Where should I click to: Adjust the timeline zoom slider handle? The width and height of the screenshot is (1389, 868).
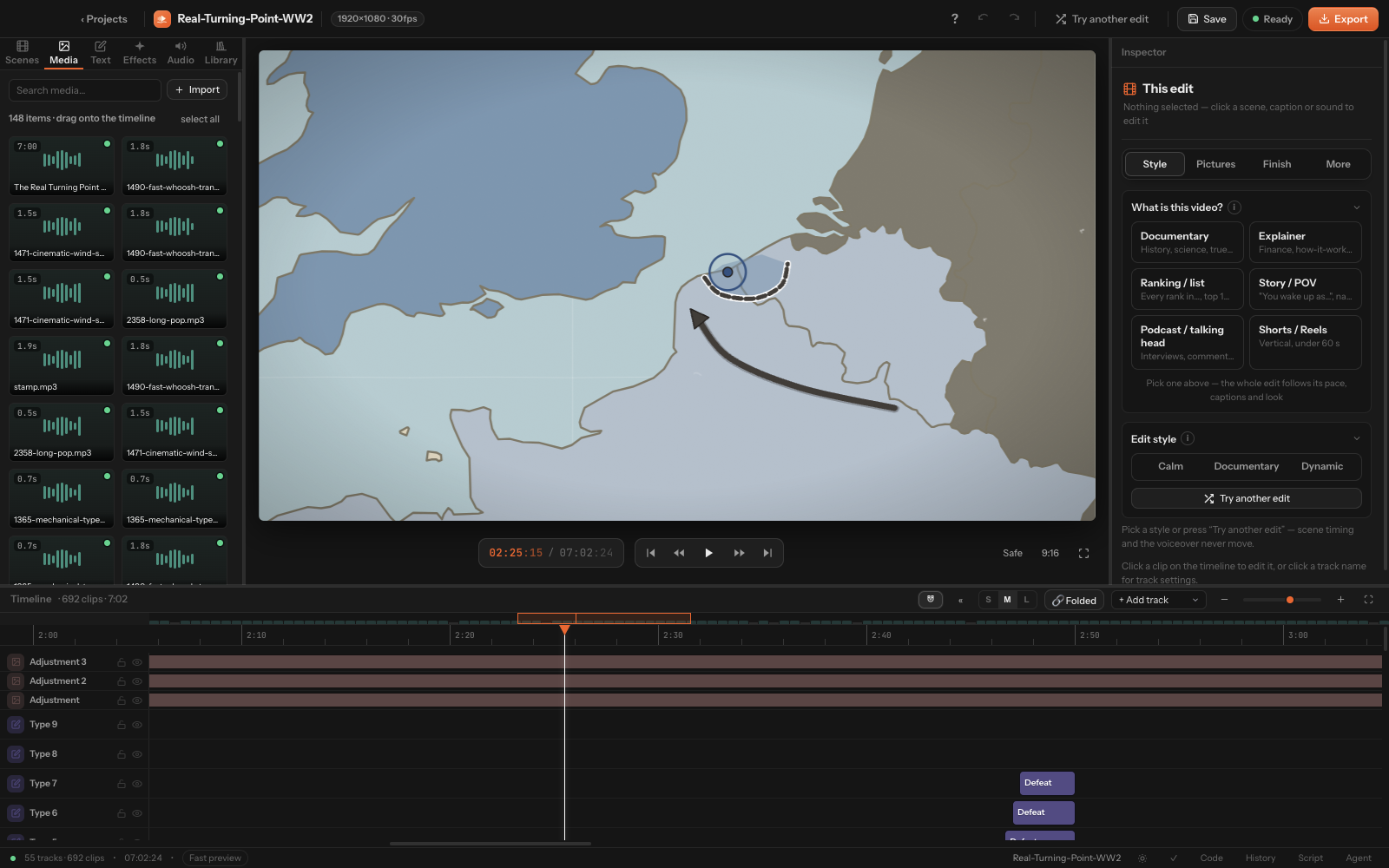(1290, 600)
